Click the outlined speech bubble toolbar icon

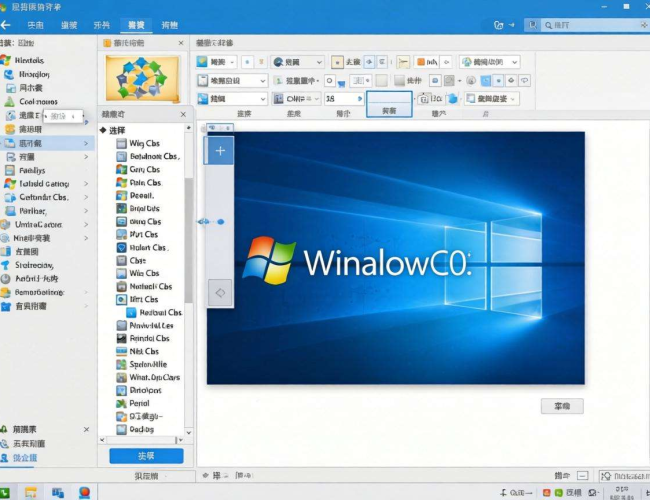(x=524, y=80)
